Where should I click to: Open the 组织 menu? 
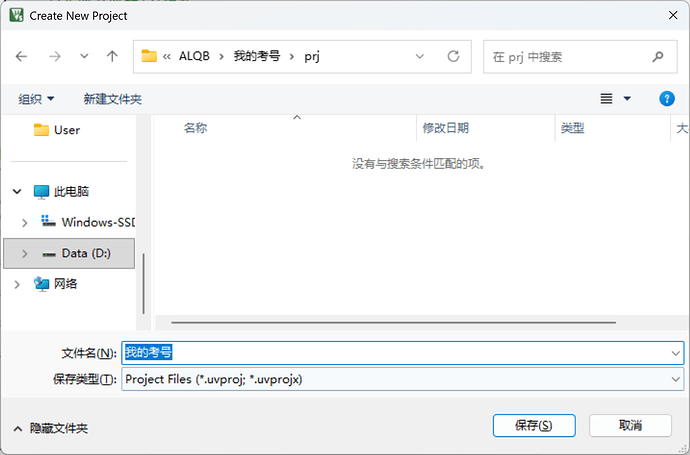[x=36, y=99]
